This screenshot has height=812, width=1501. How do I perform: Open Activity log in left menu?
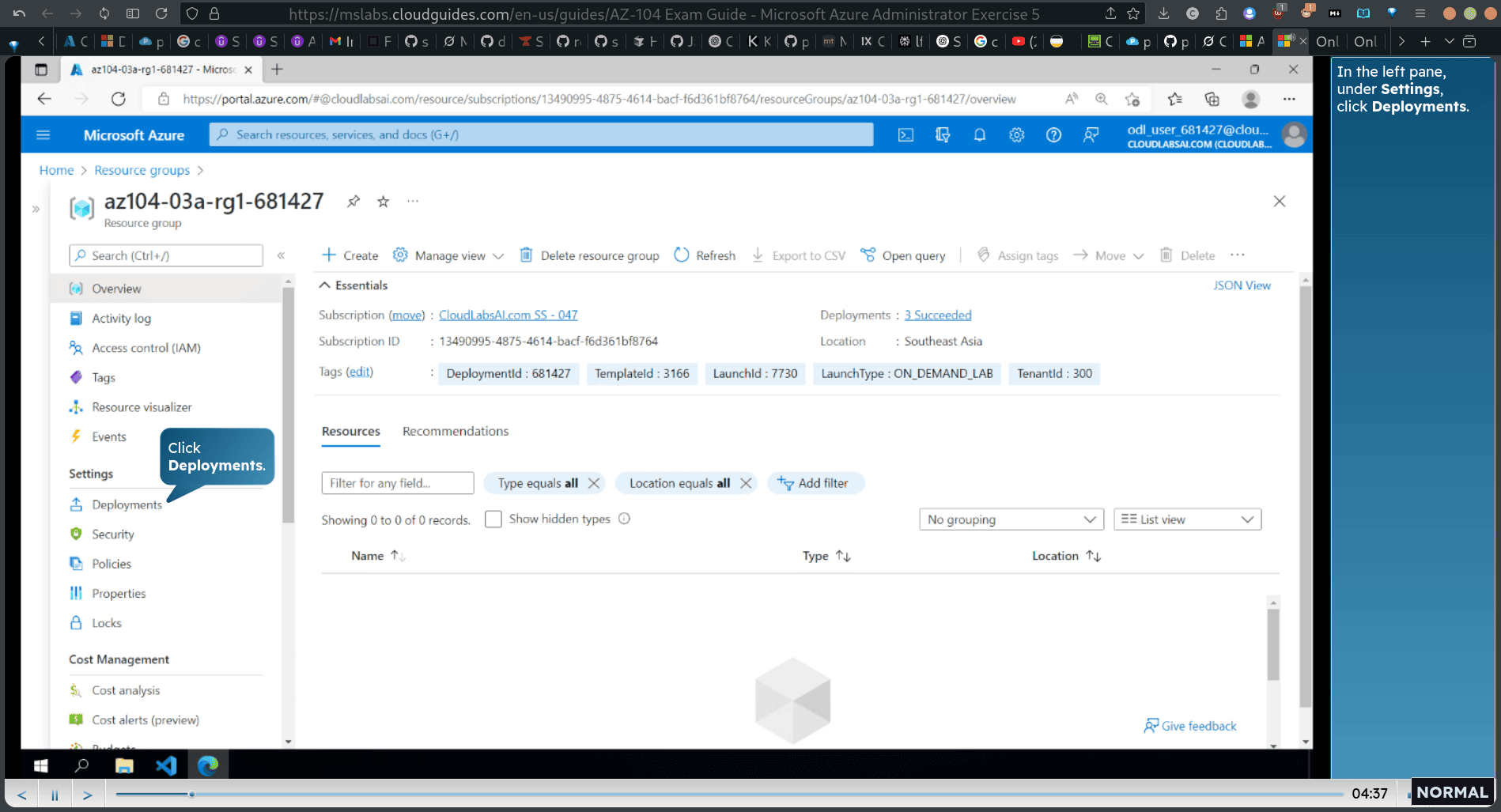[x=121, y=318]
